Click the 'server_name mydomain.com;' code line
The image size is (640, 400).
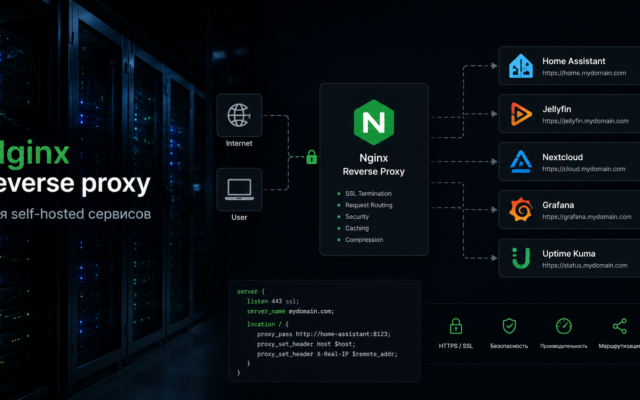tap(290, 311)
